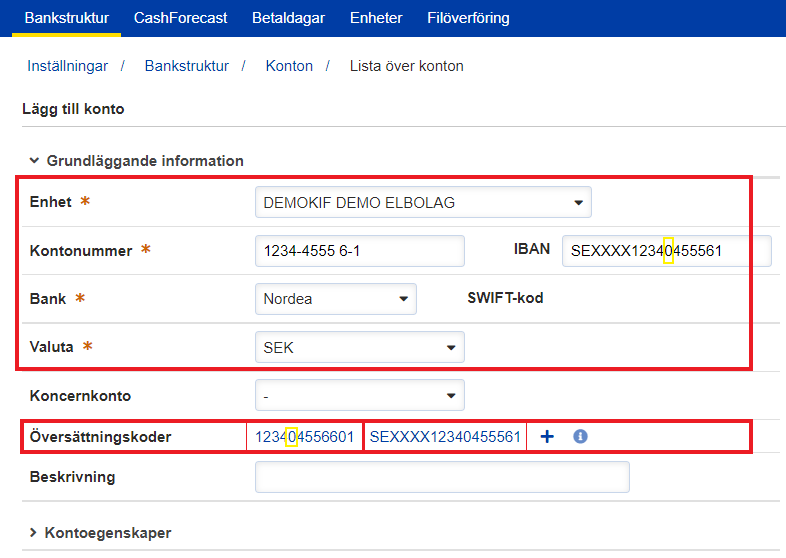Open the Valuta dropdown showing SEK
This screenshot has width=786, height=558.
tap(360, 348)
